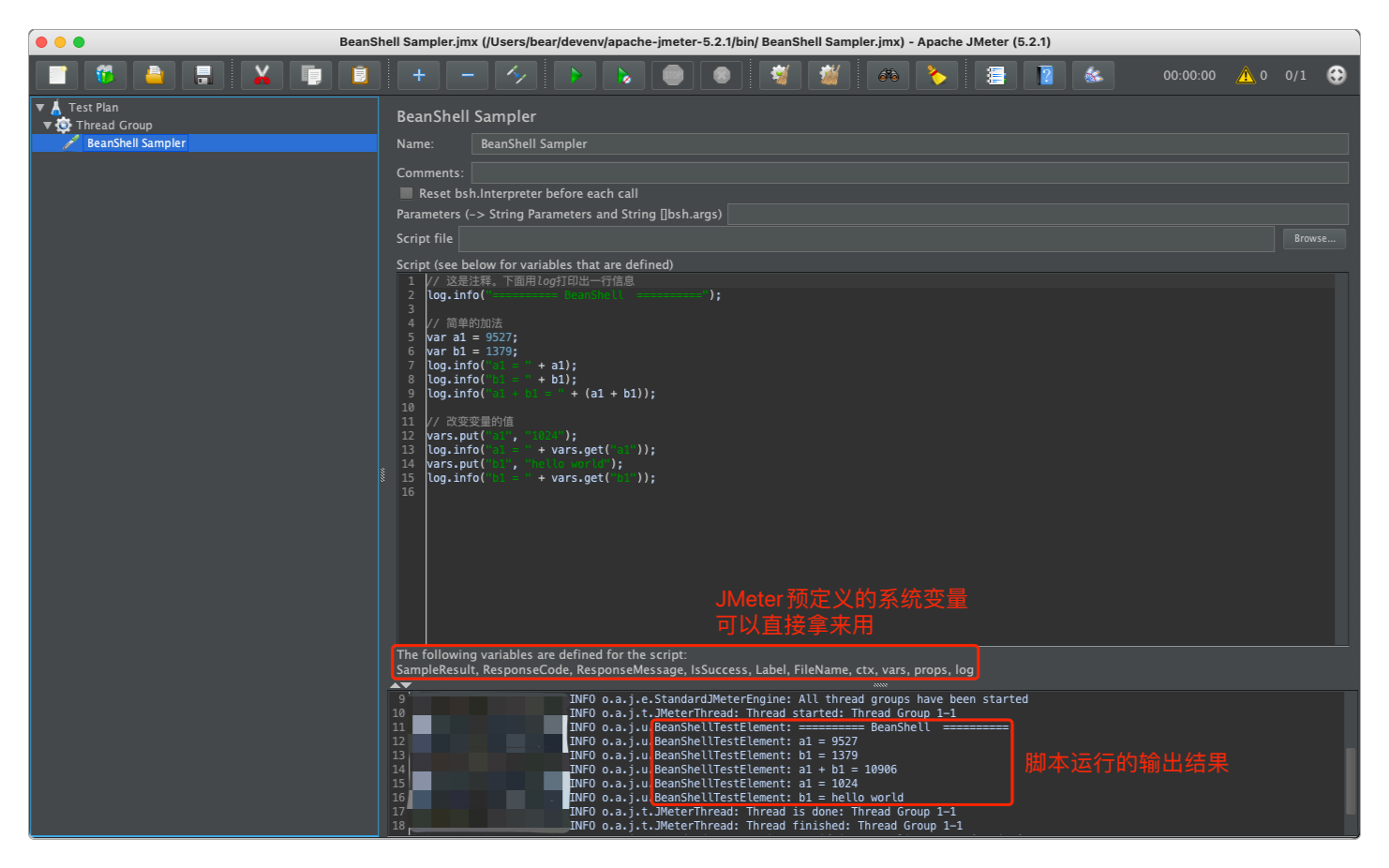Open Search with binoculars icon
Image resolution: width=1389 pixels, height=868 pixels.
(889, 75)
